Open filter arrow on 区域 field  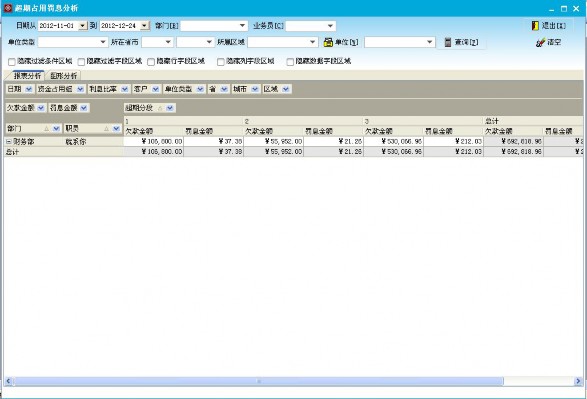pyautogui.click(x=286, y=89)
